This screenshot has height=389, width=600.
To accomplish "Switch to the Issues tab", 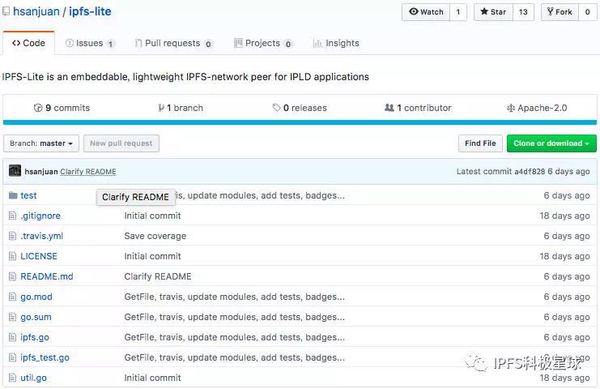I will (x=90, y=43).
